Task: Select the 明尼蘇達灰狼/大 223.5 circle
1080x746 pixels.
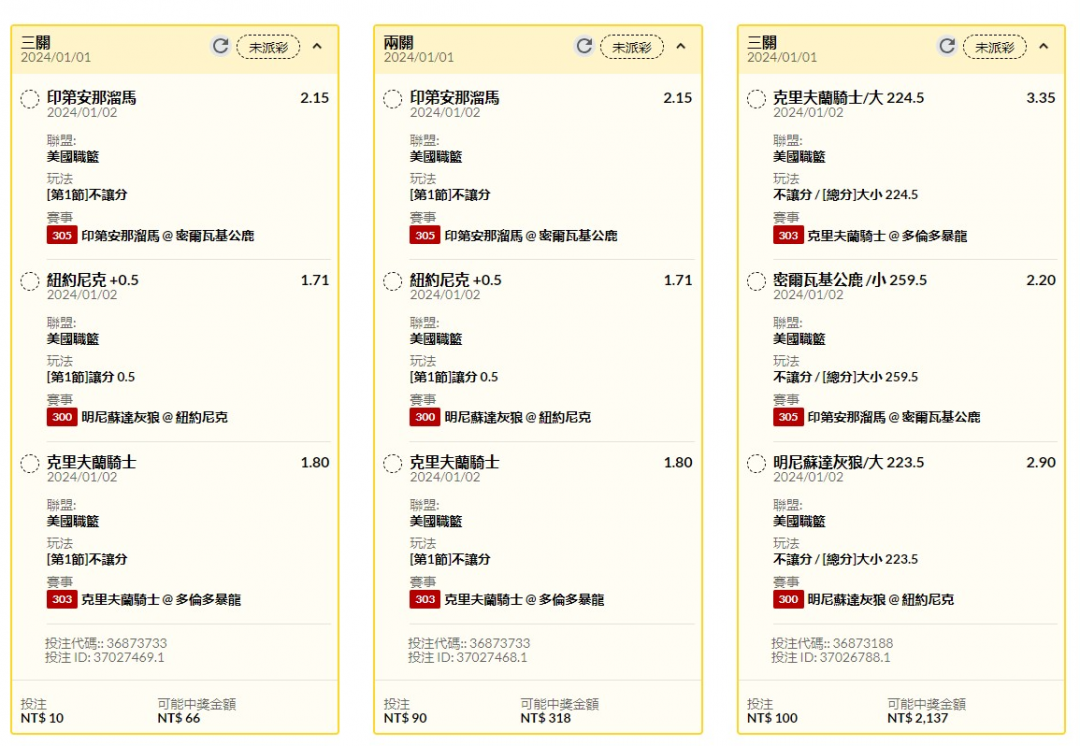Action: 756,464
